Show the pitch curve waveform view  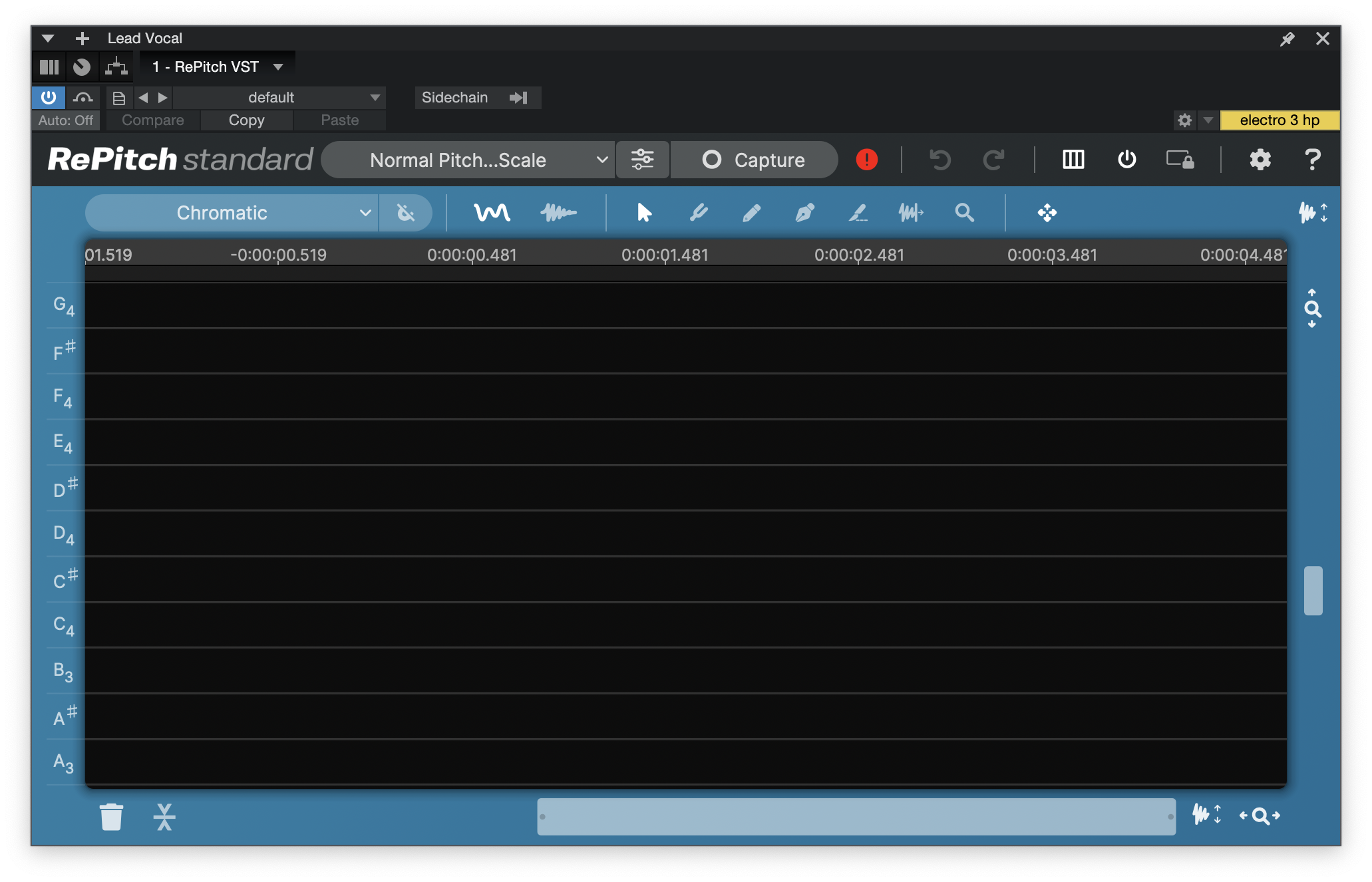[492, 213]
